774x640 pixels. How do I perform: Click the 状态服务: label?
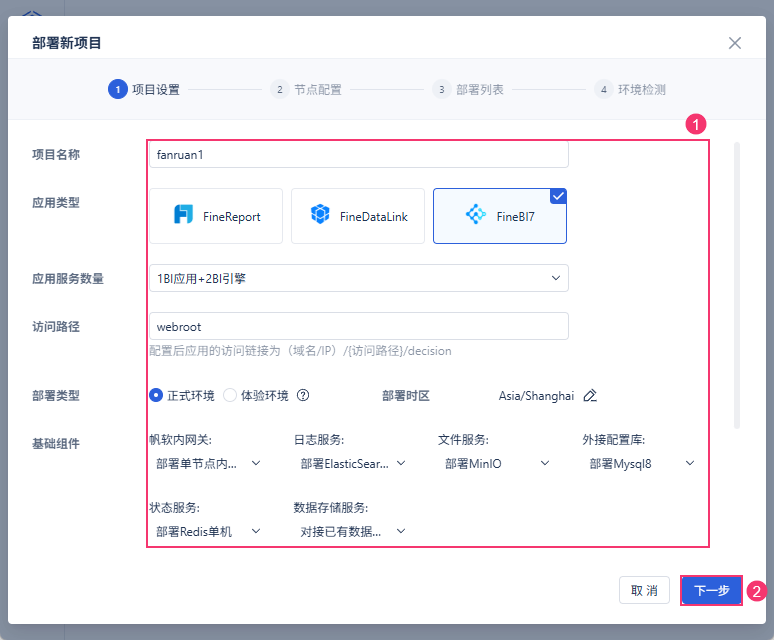tap(174, 508)
